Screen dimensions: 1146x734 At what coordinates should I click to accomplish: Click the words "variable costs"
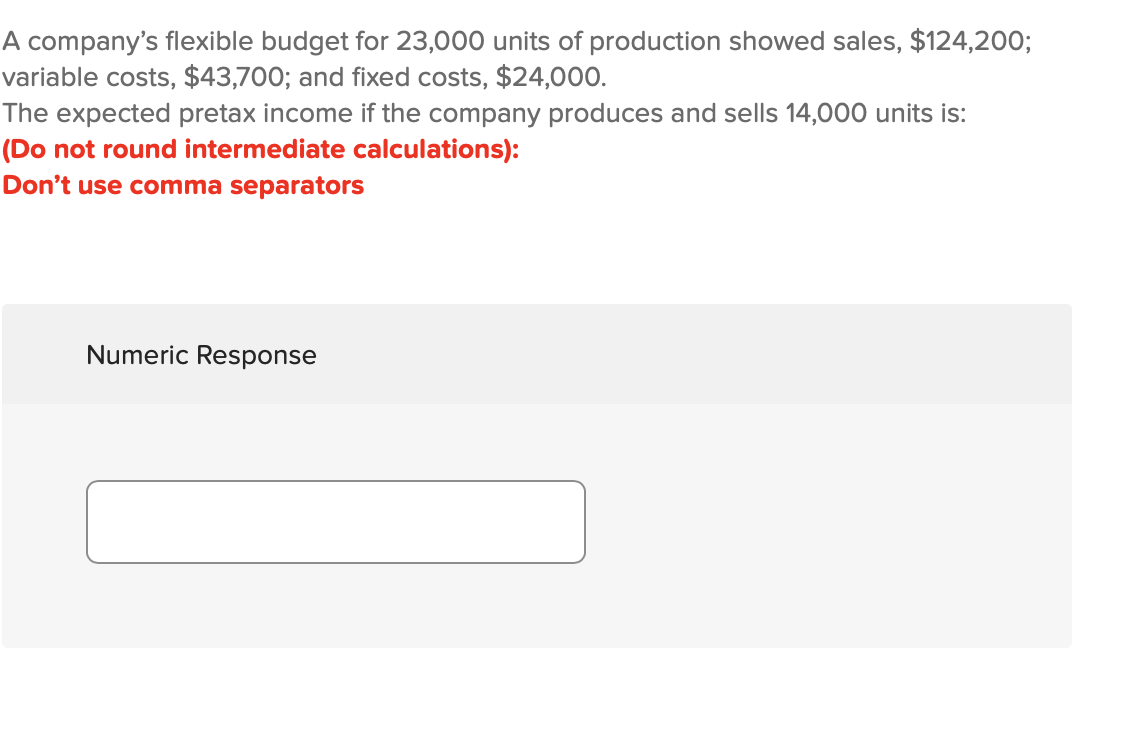point(87,78)
